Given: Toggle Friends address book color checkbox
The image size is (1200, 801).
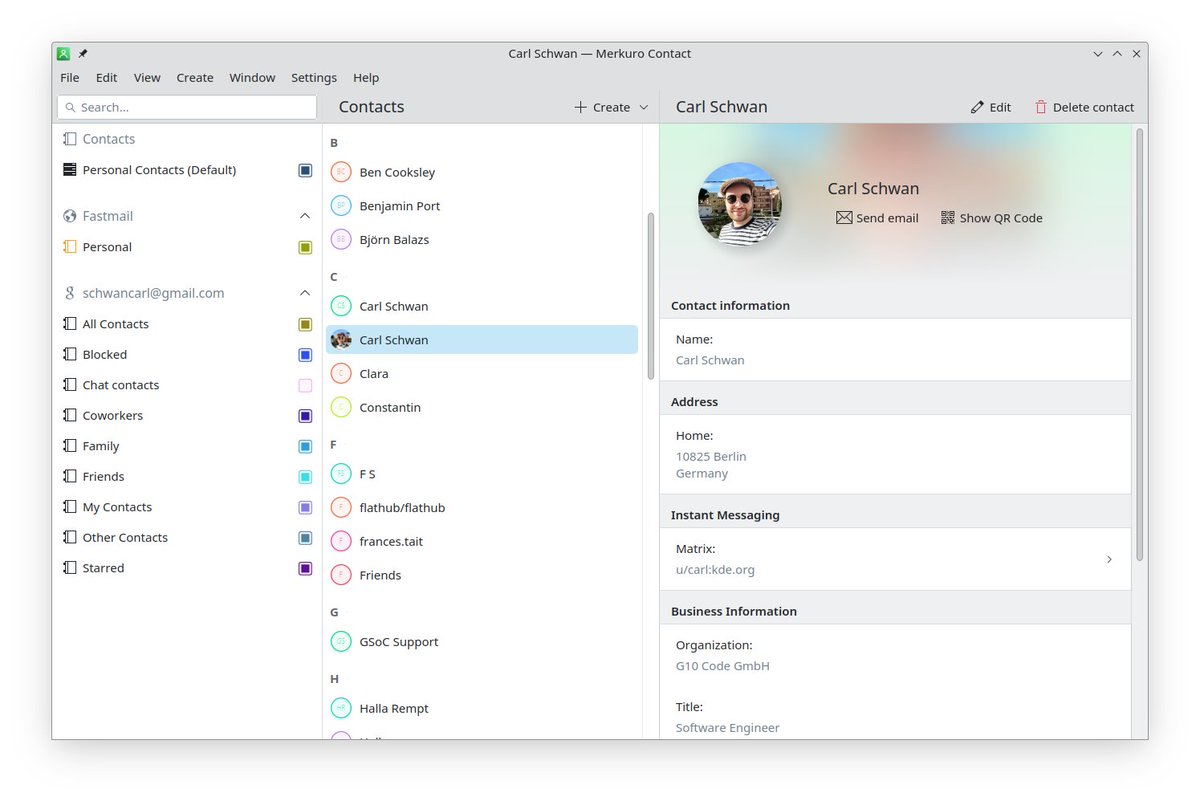Looking at the screenshot, I should pyautogui.click(x=305, y=477).
